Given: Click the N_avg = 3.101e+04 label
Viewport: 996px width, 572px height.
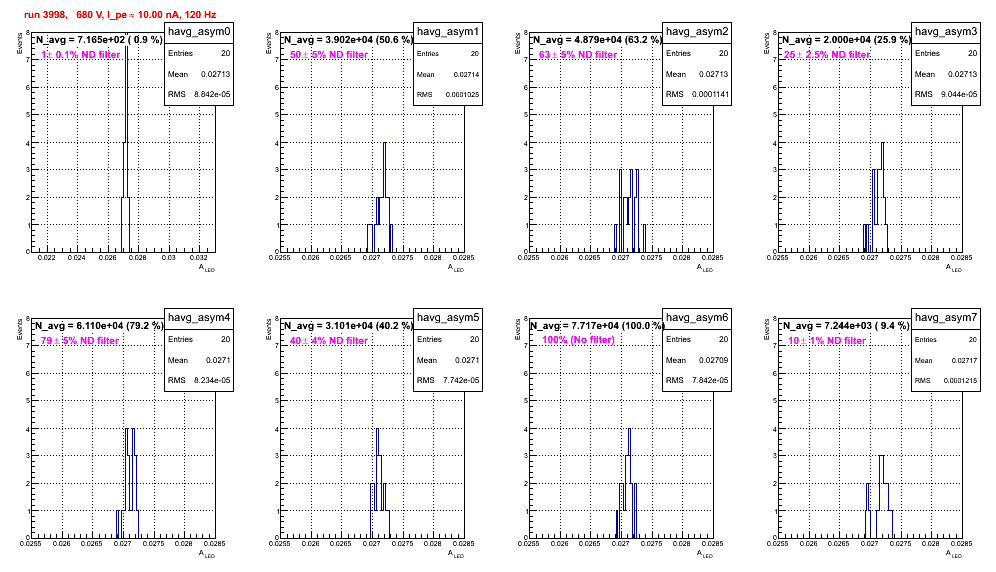Looking at the screenshot, I should [348, 325].
